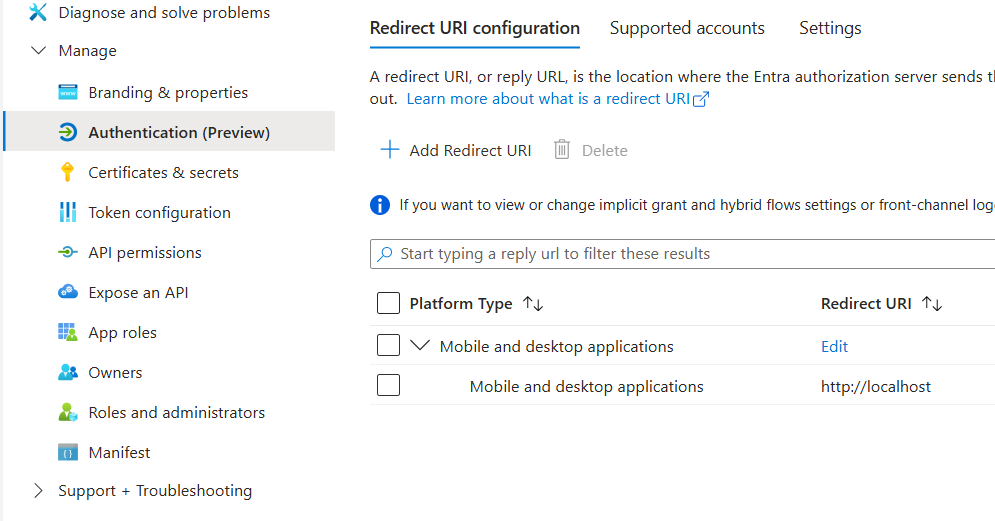The height and width of the screenshot is (521, 995).
Task: Click the Authentication (Preview) arrow icon
Action: point(68,132)
